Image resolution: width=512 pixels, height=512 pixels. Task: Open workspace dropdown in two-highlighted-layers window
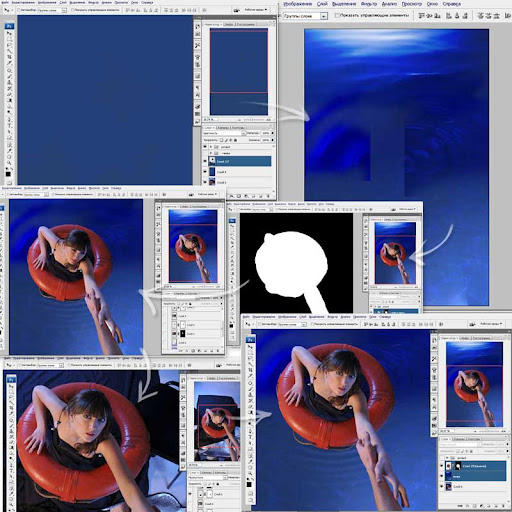click(x=491, y=324)
